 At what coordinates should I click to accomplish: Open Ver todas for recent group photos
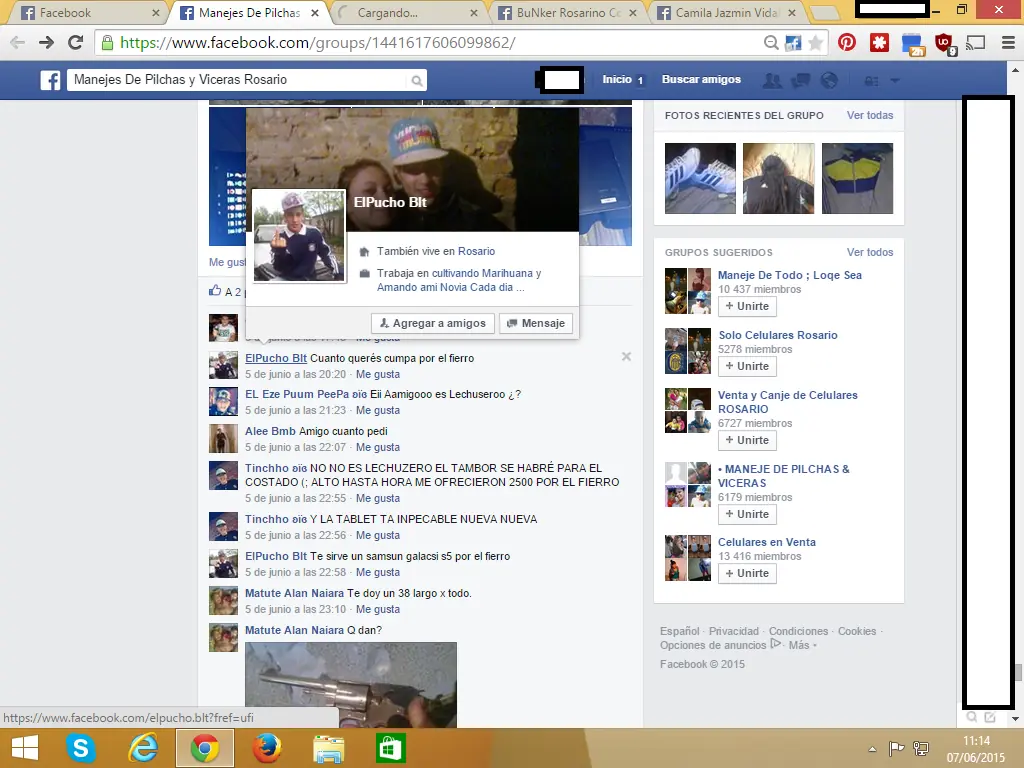(869, 115)
